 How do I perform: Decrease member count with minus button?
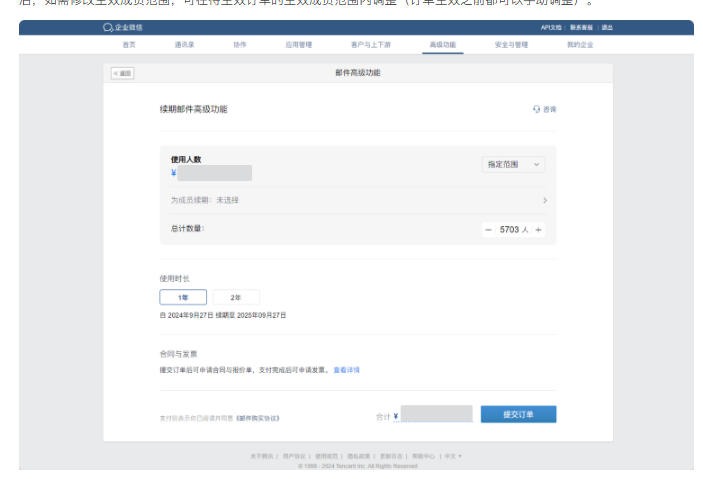pos(488,230)
